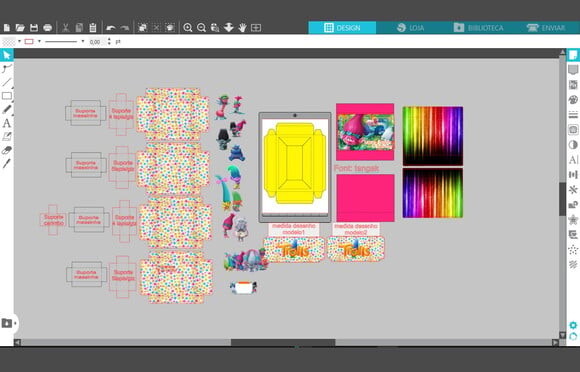Image resolution: width=580 pixels, height=372 pixels.
Task: Undo the last action
Action: (111, 28)
